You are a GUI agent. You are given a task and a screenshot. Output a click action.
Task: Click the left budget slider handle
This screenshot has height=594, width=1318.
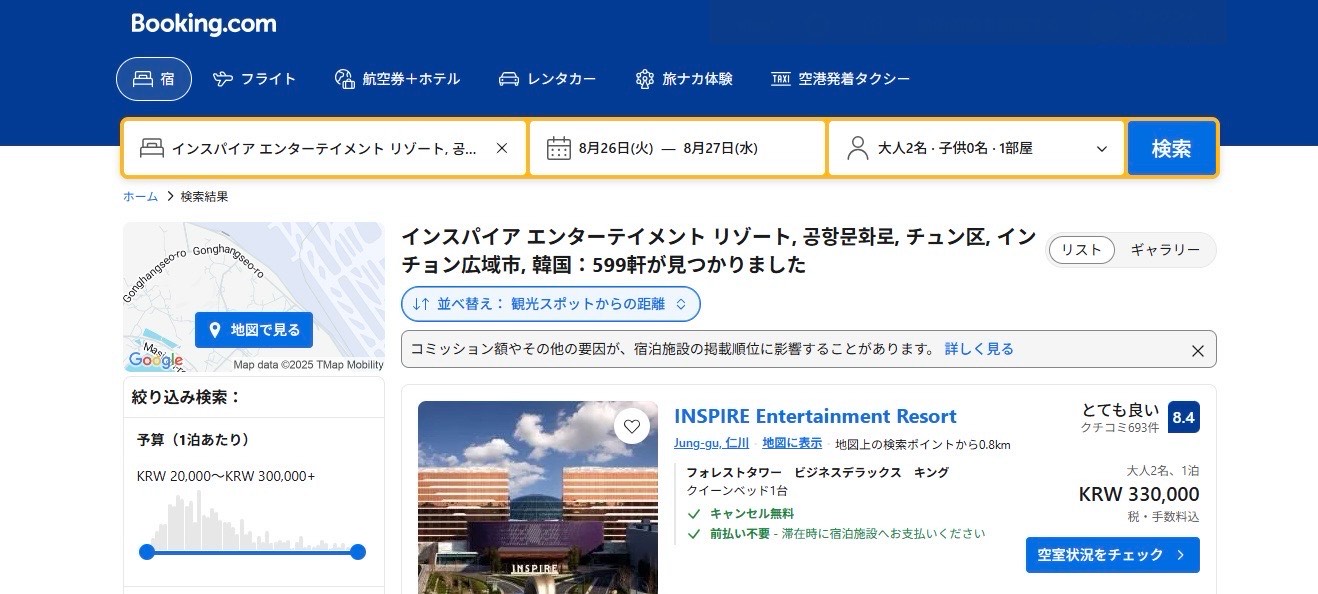(x=147, y=552)
